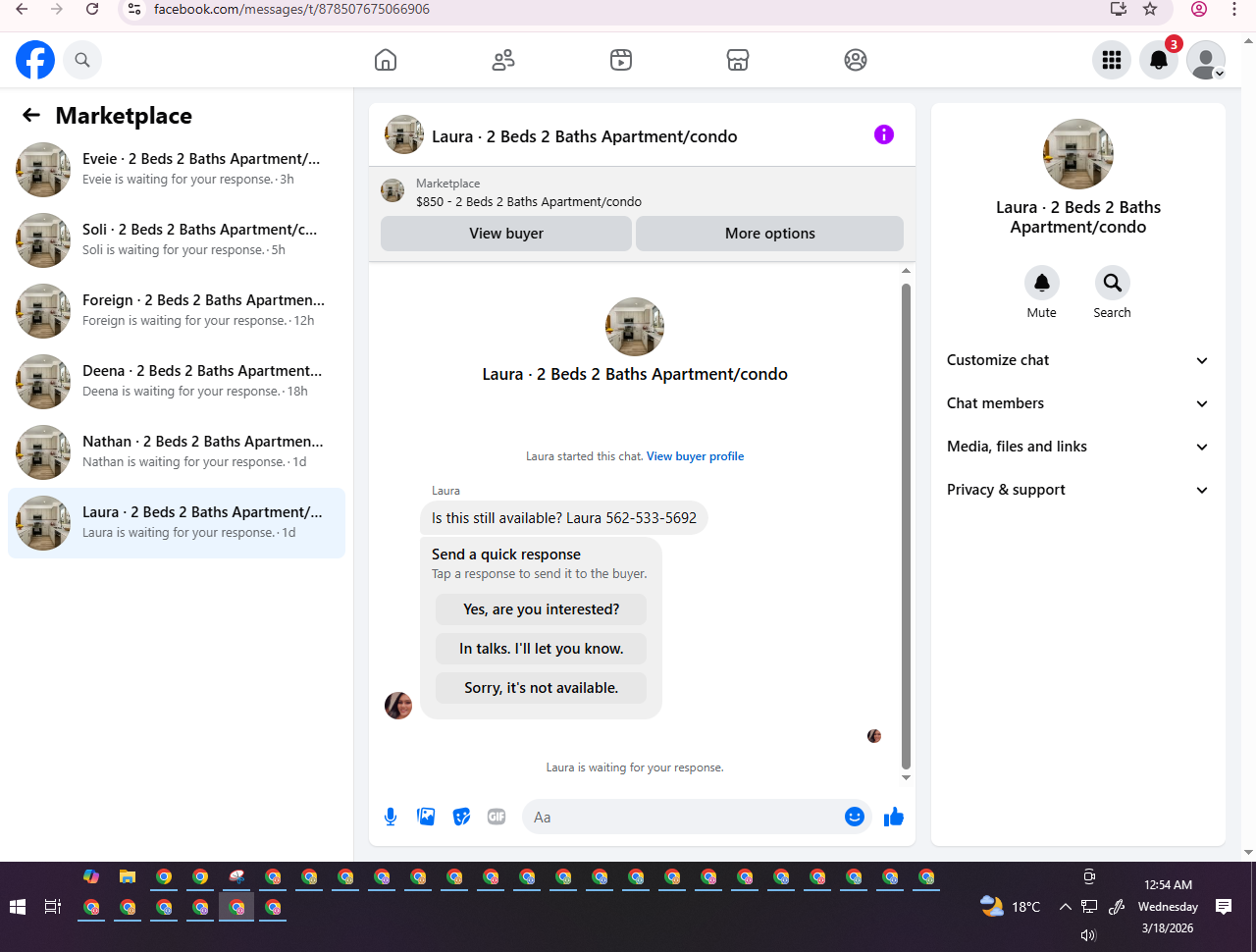This screenshot has width=1256, height=952.
Task: Open the Chrome three-dot menu
Action: 1234,9
